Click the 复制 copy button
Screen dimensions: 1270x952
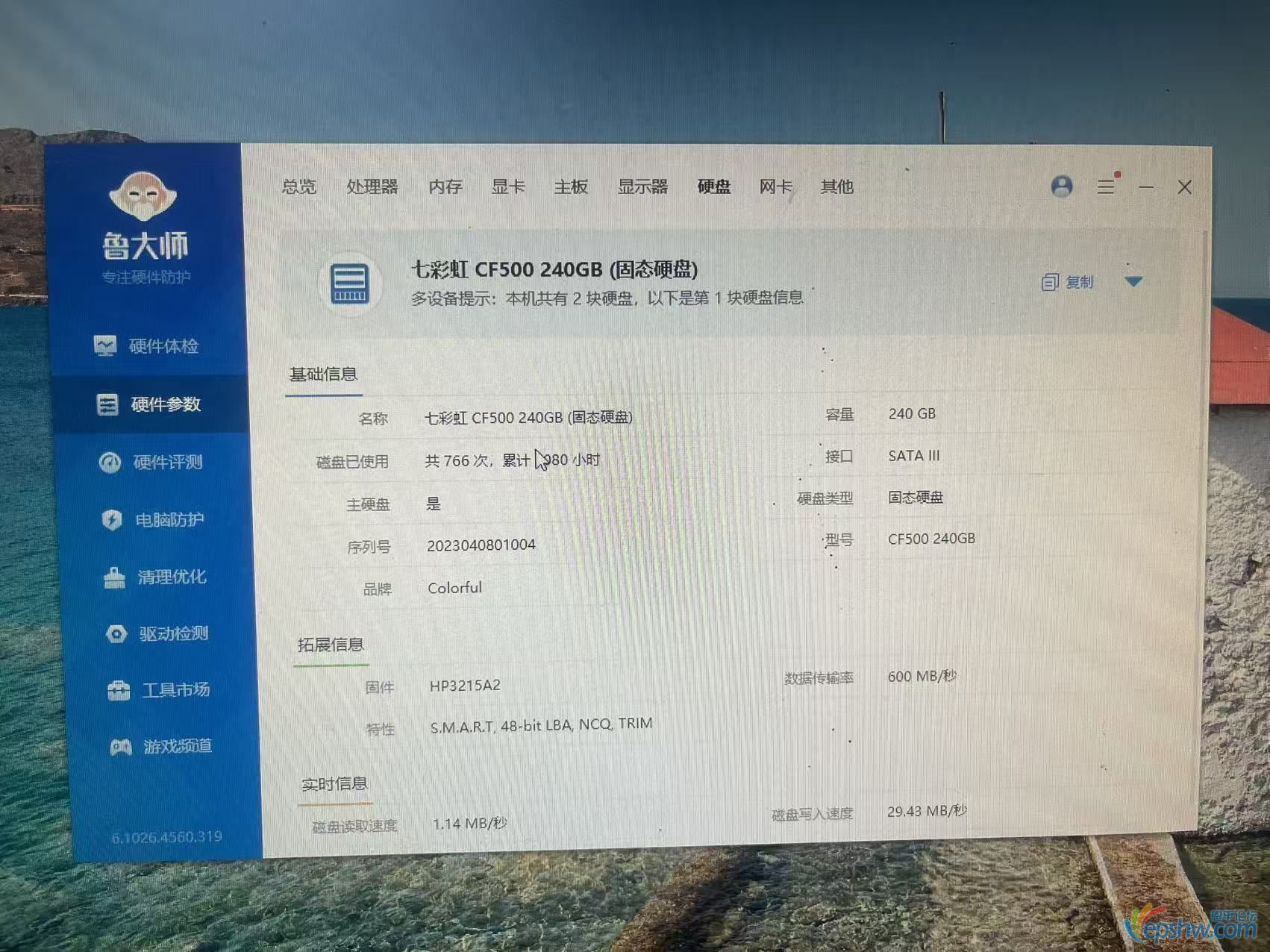(x=1069, y=282)
